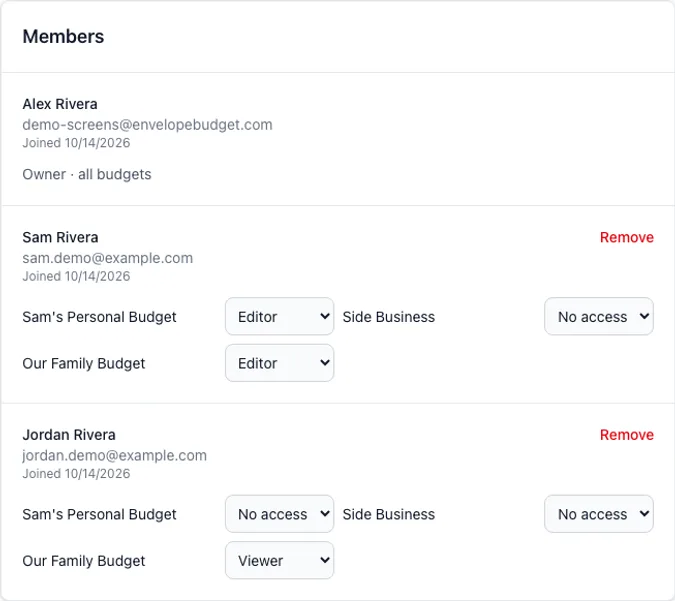Open Sam Rivera's Our Family Budget role dropdown
675x601 pixels.
coord(279,363)
